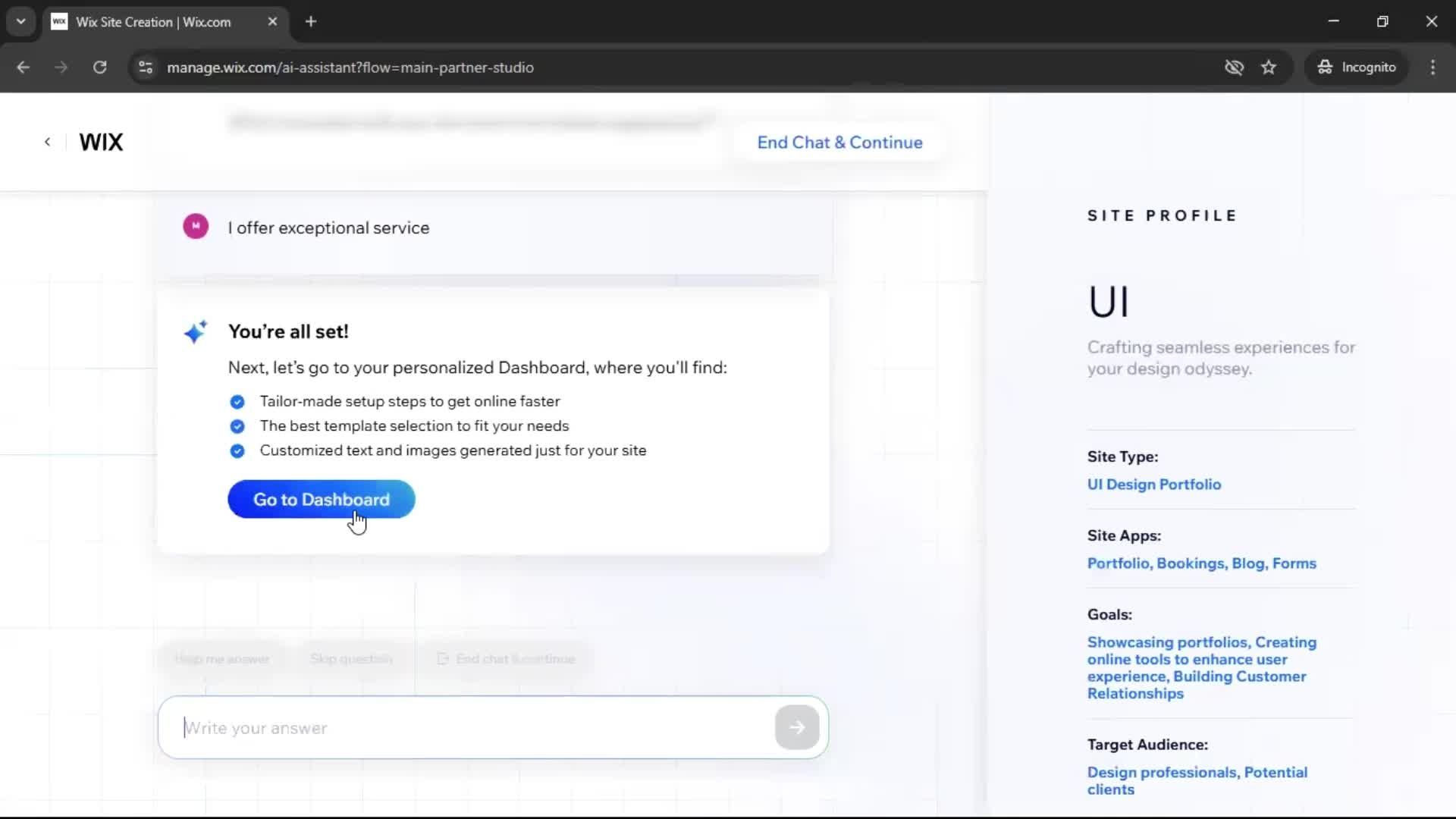This screenshot has width=1456, height=819.
Task: Click UI Design Portfolio site type
Action: tap(1153, 485)
